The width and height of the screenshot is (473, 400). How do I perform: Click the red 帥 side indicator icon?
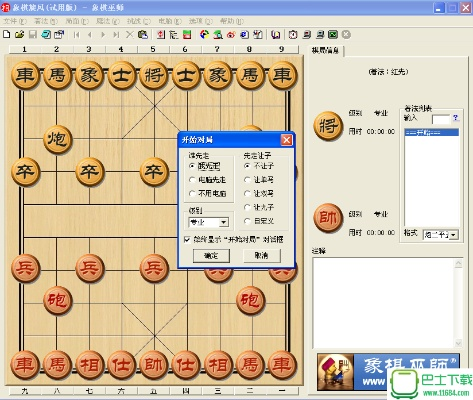pyautogui.click(x=328, y=218)
